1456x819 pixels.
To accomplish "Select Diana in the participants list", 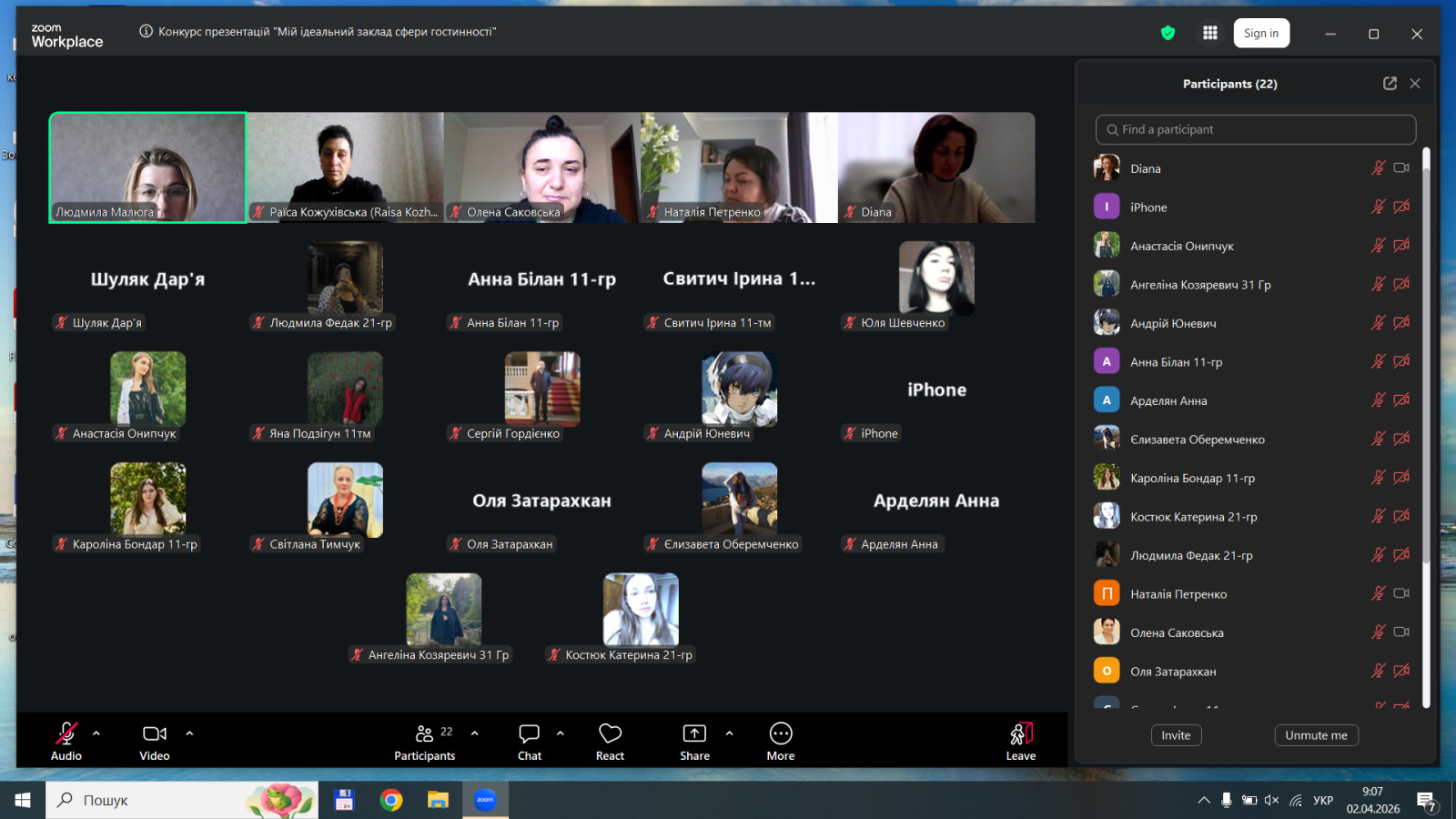I will [1145, 168].
